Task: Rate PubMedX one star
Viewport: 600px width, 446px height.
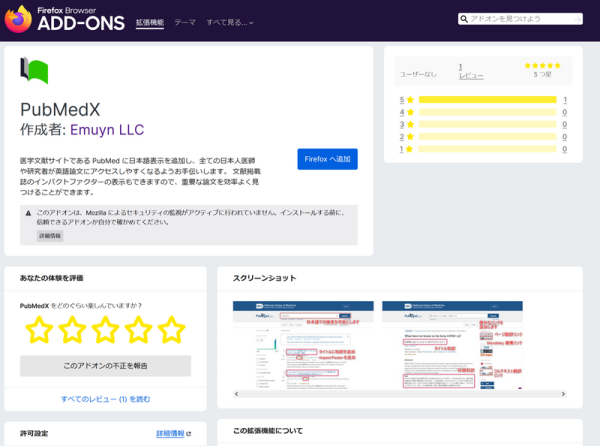Action: click(39, 330)
